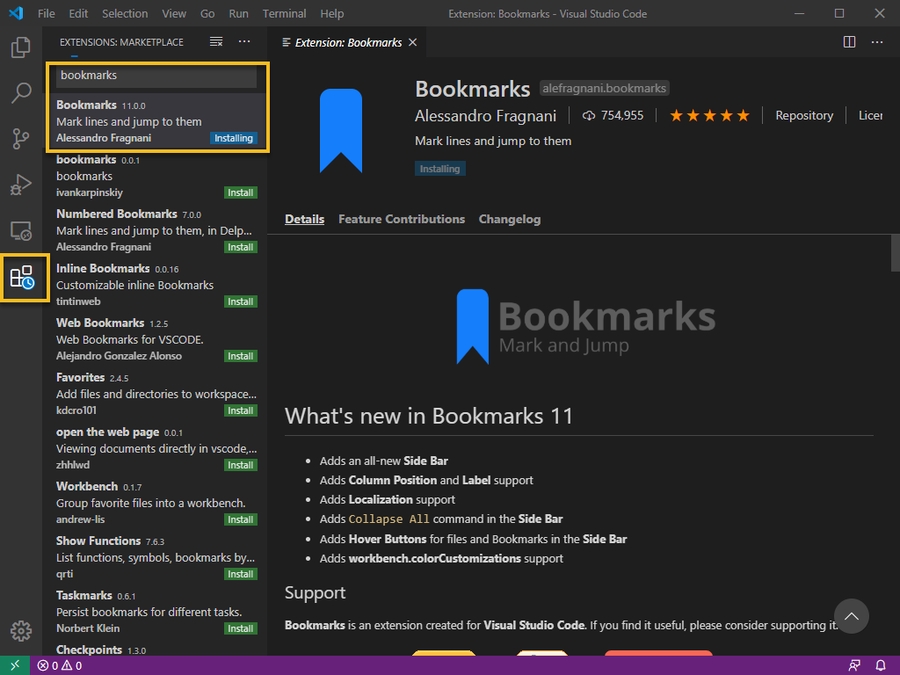Open the Manage gear icon
900x675 pixels.
coord(21,631)
